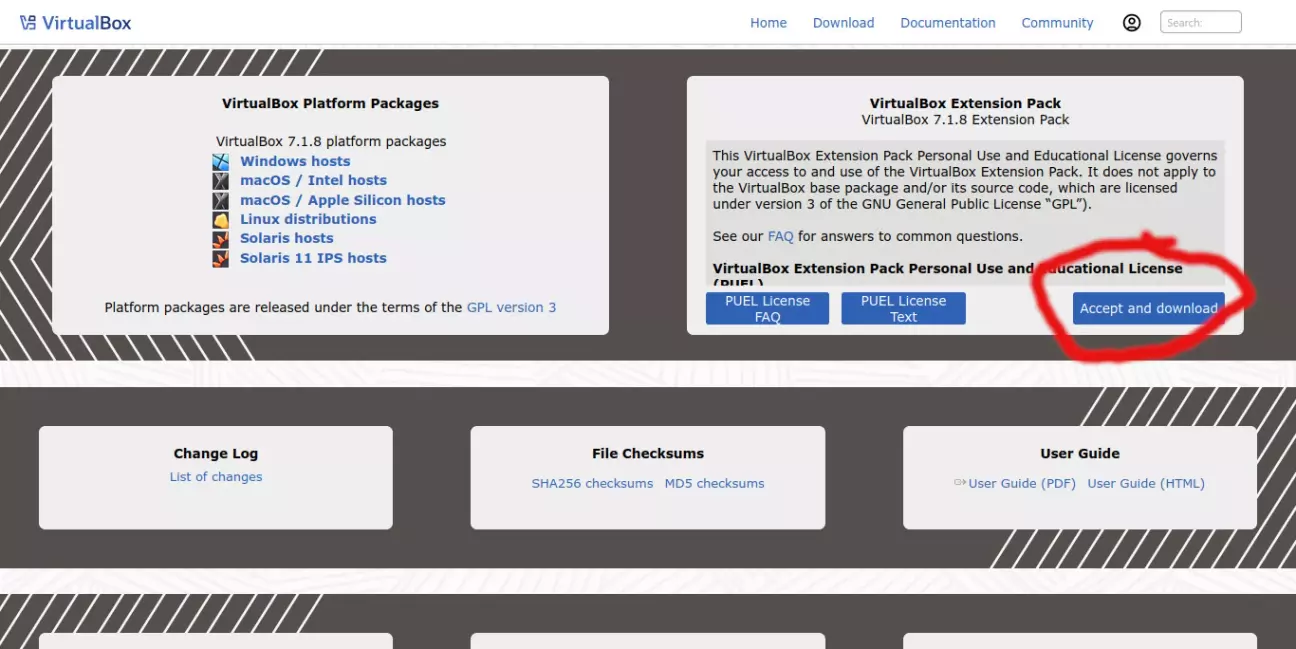Download the Windows hosts package
1296x649 pixels.
coord(295,161)
